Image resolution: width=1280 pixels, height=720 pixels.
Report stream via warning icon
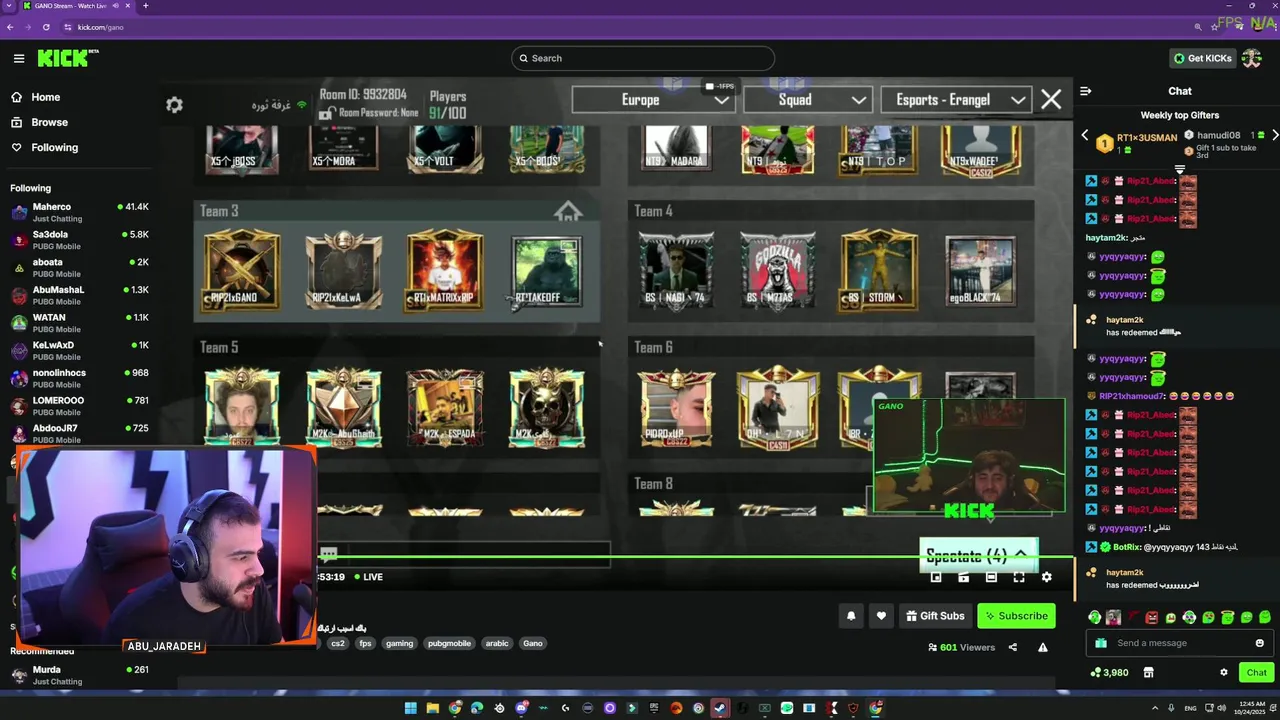[x=1042, y=647]
